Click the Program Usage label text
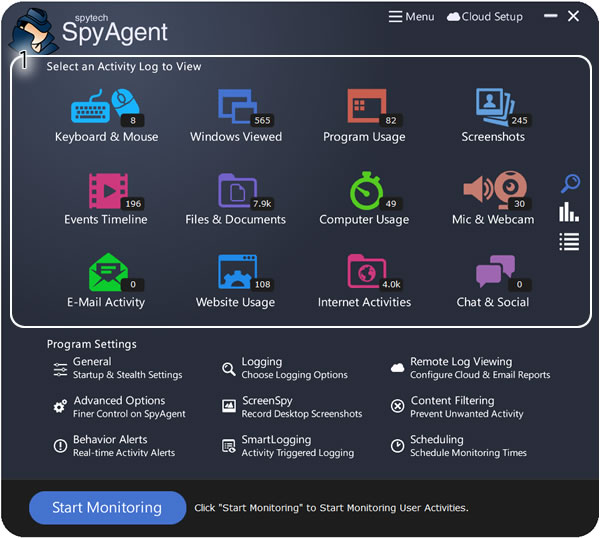 click(364, 137)
